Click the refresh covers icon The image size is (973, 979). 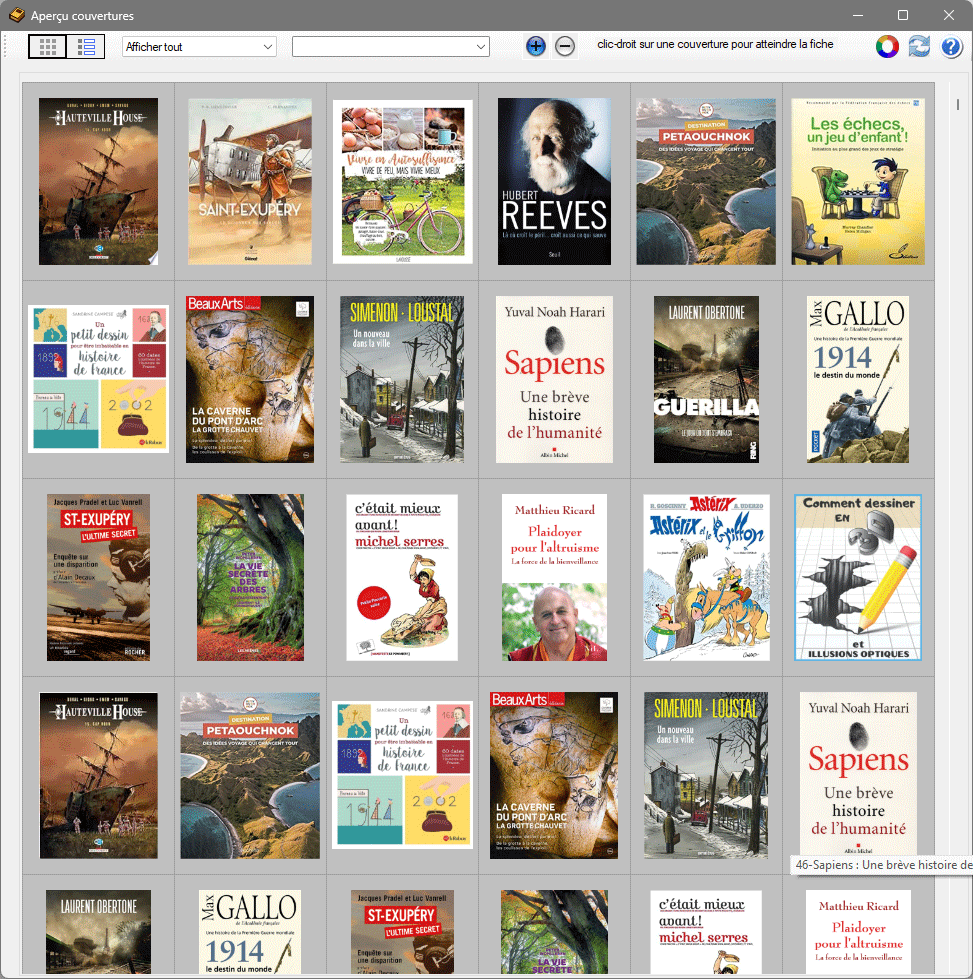point(919,46)
